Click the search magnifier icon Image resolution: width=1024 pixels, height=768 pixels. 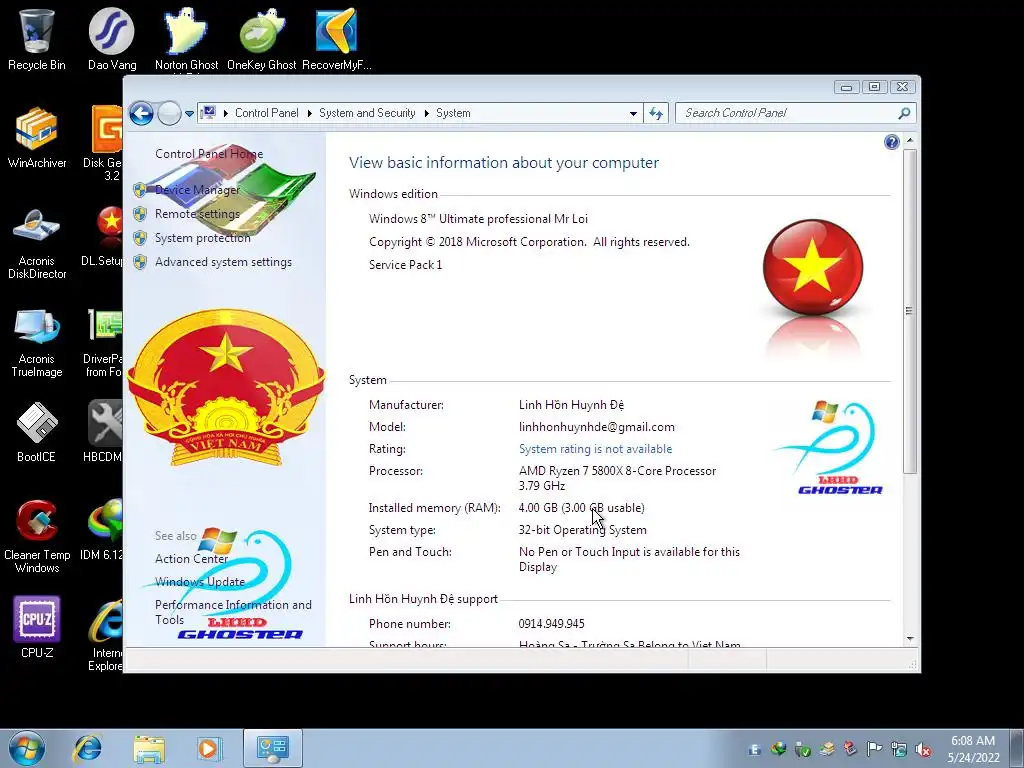pyautogui.click(x=904, y=113)
